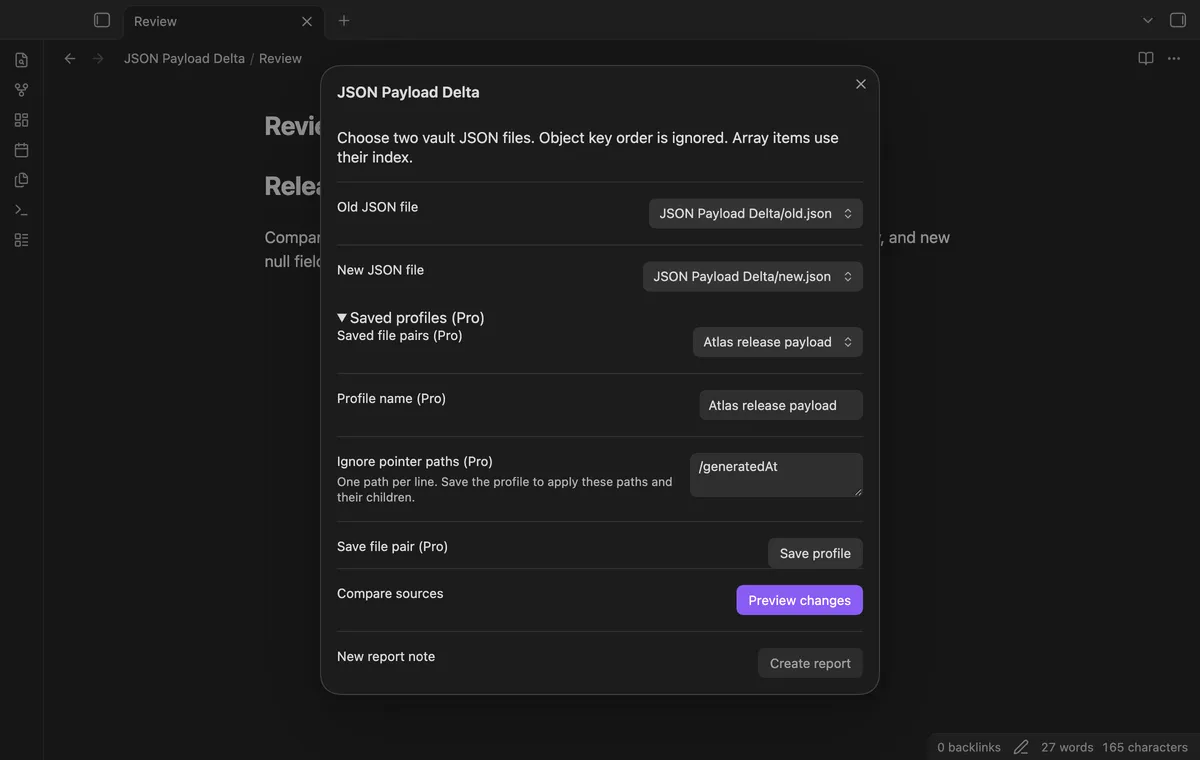Open graph view icon in ribbon

(21, 90)
